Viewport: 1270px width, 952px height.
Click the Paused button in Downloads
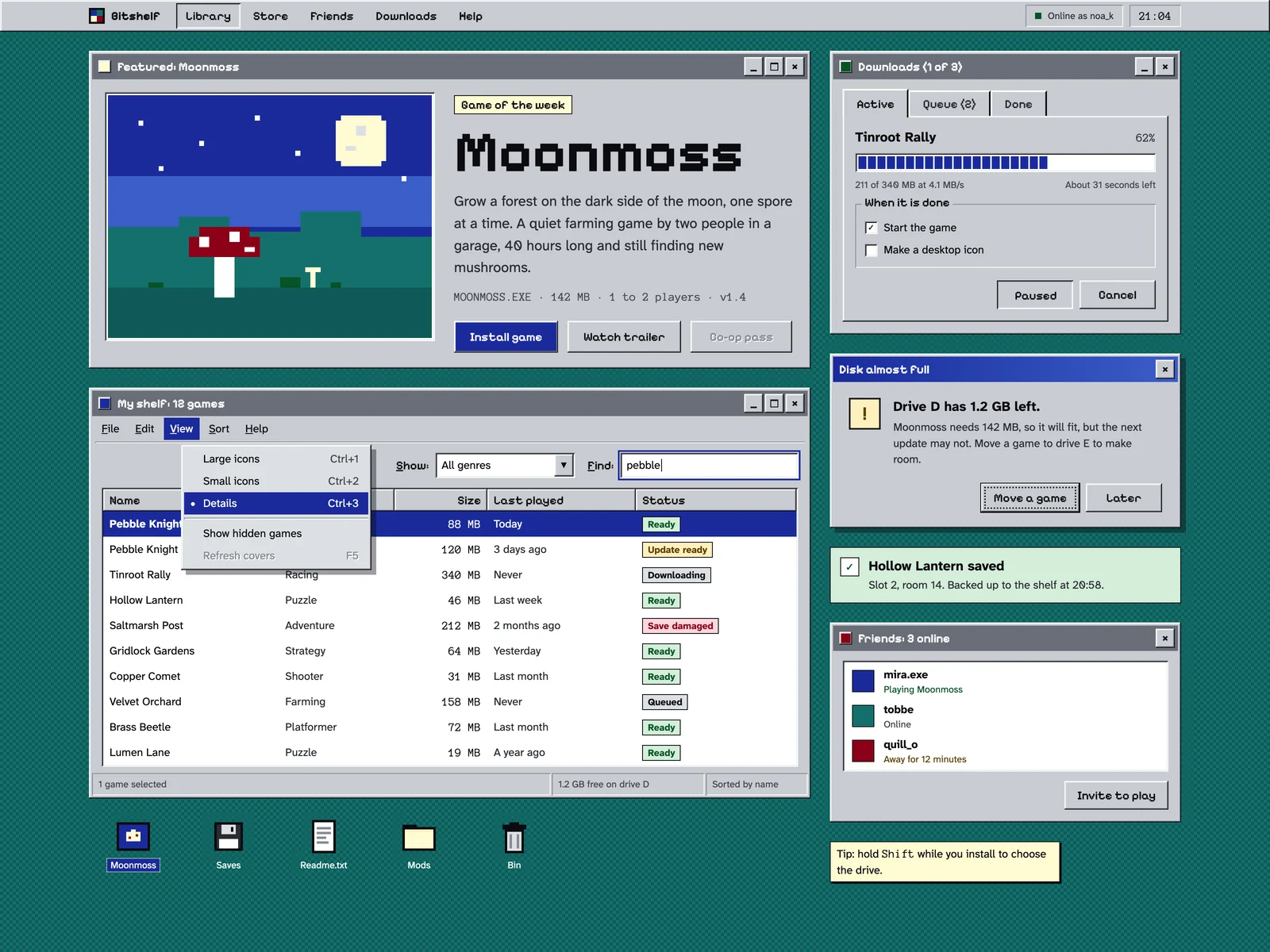[1035, 295]
